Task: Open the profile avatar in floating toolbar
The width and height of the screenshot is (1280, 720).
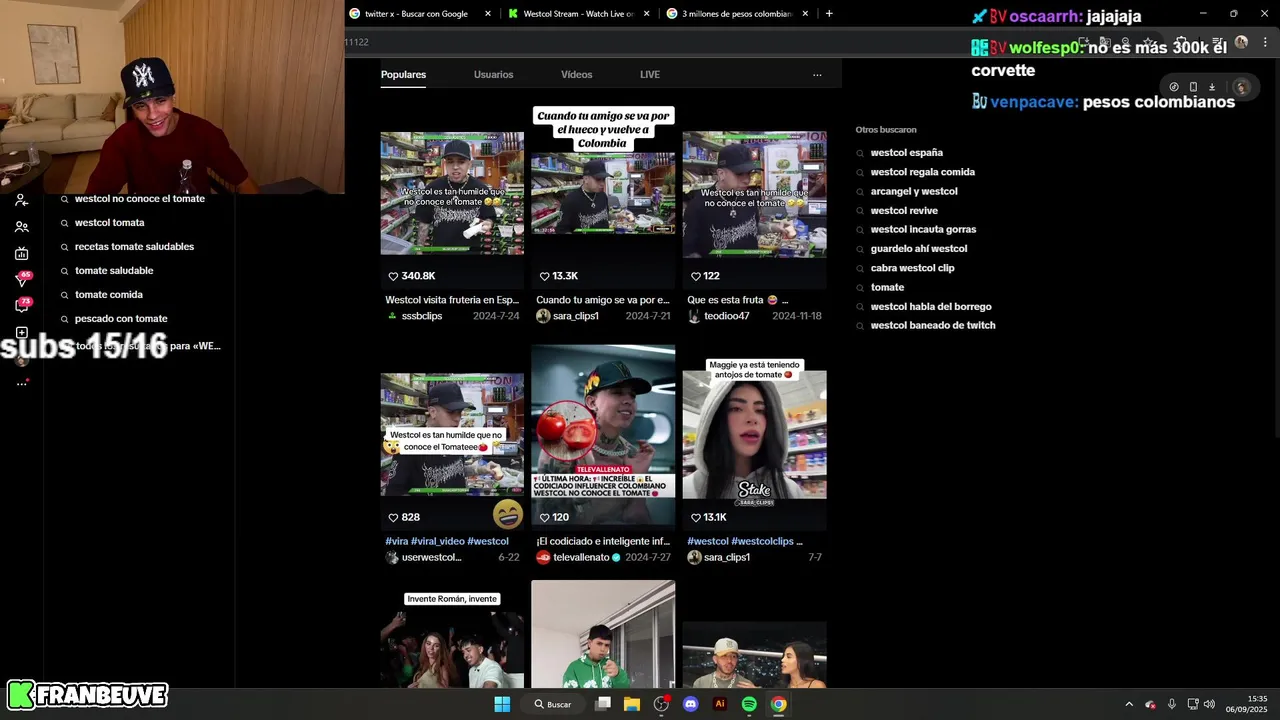Action: (x=1241, y=87)
